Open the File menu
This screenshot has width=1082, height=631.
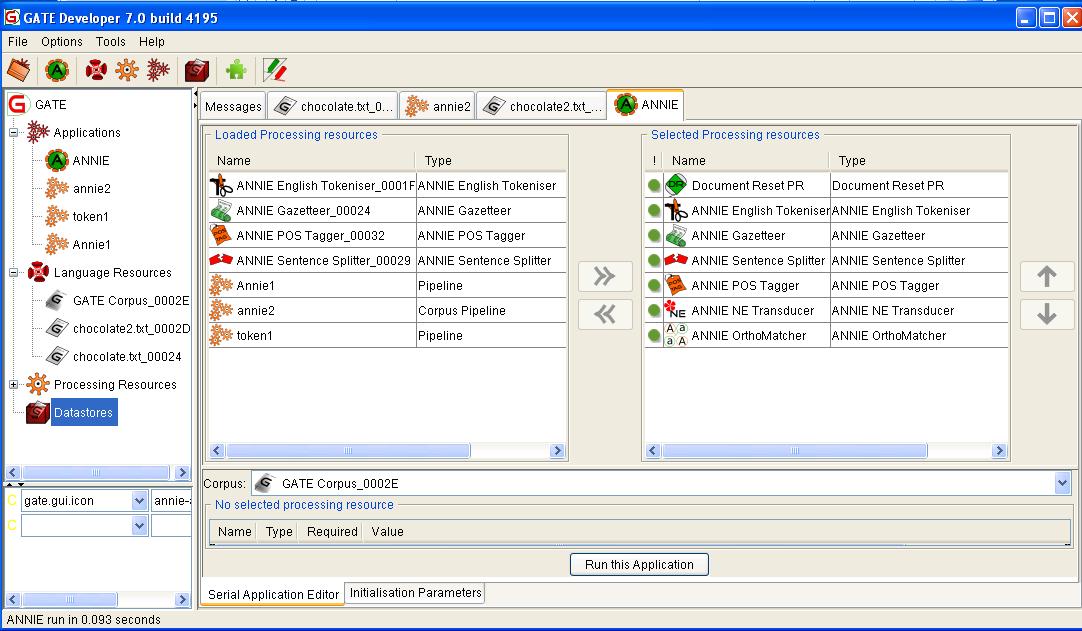click(18, 41)
